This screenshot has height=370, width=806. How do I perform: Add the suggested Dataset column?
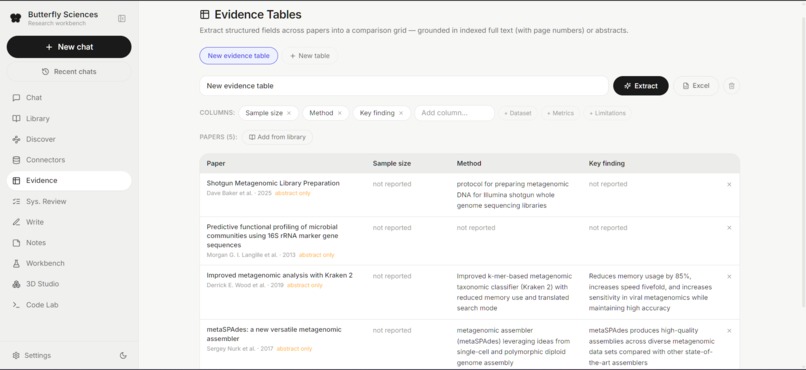518,113
